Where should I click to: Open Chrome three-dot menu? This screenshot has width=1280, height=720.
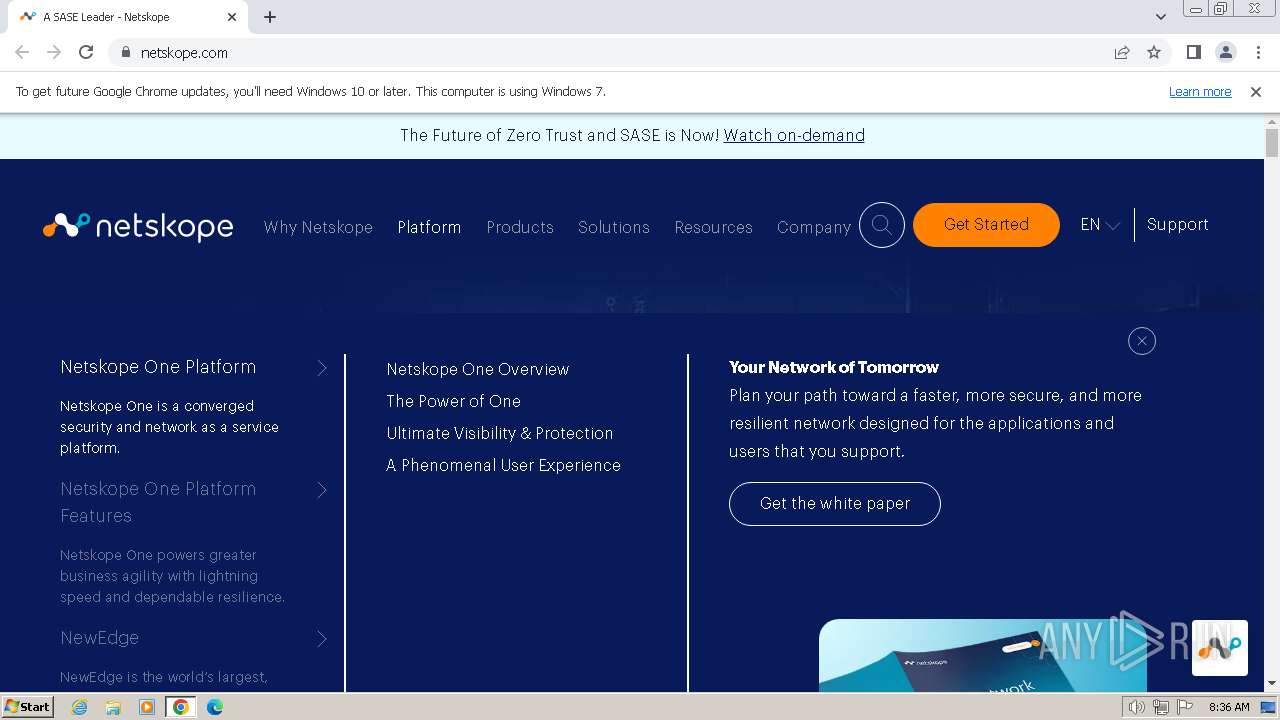(x=1258, y=52)
